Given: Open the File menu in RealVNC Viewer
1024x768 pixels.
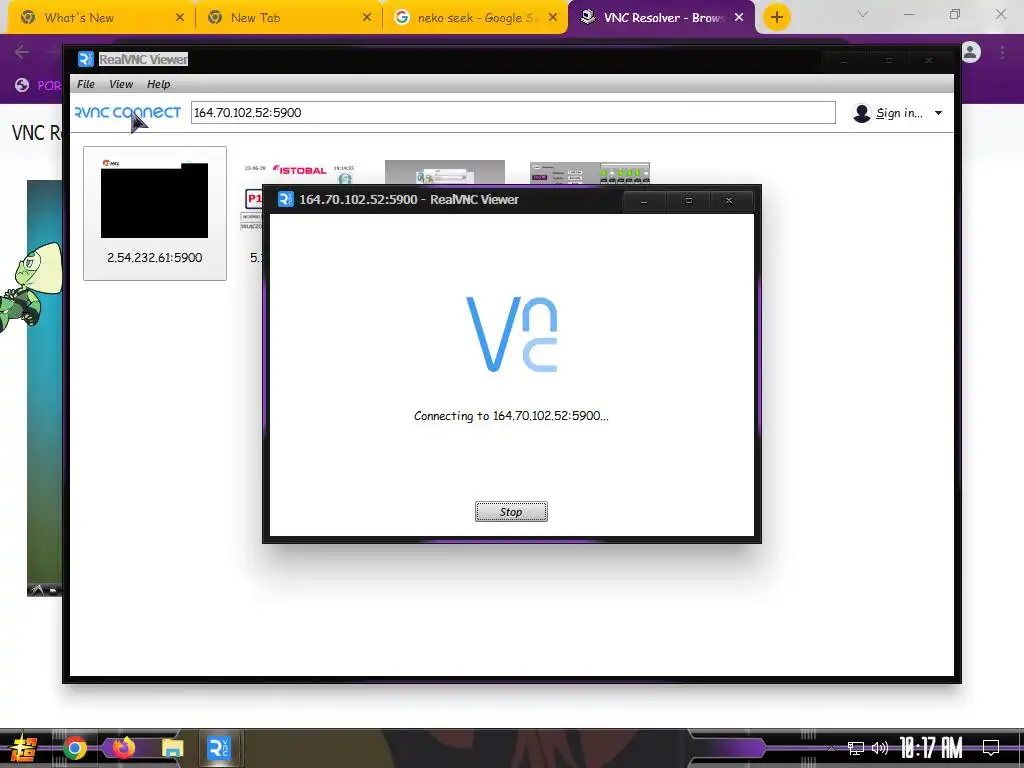Looking at the screenshot, I should point(86,84).
